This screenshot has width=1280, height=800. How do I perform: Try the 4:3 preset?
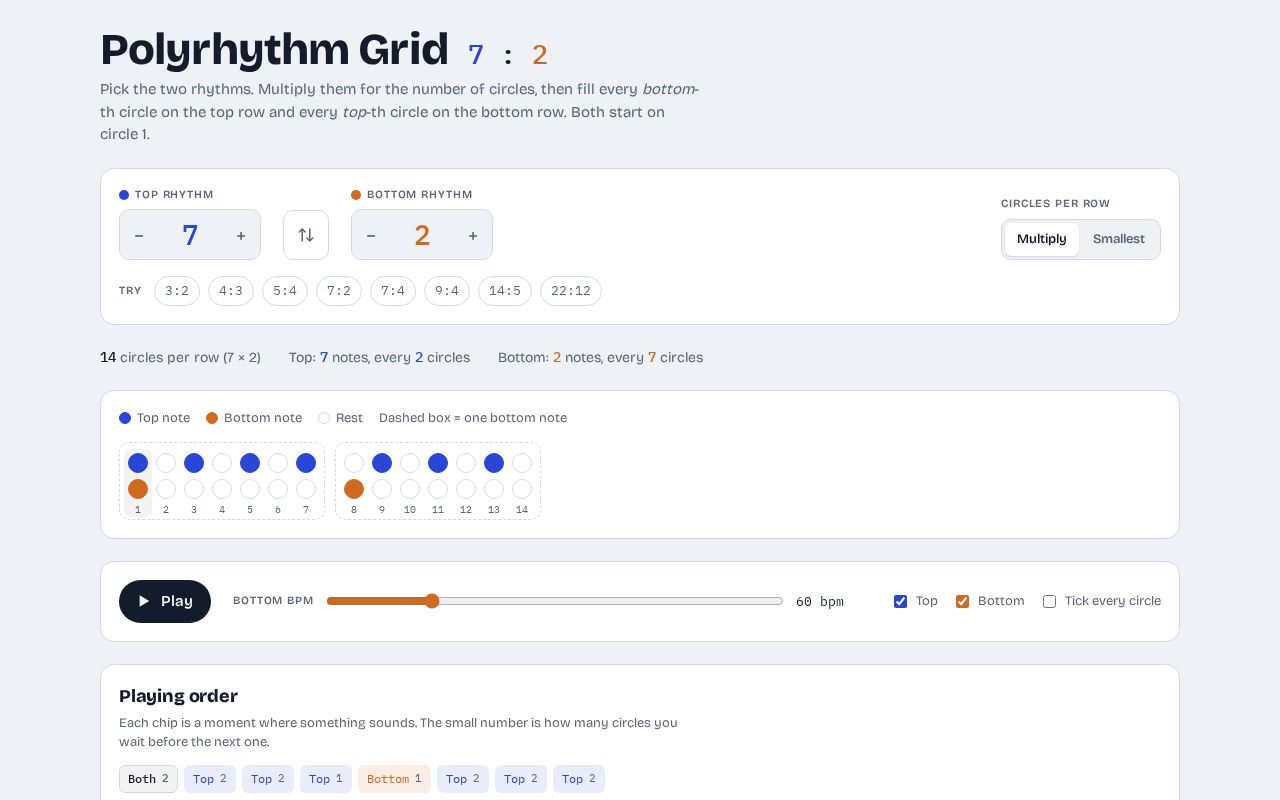(x=231, y=291)
